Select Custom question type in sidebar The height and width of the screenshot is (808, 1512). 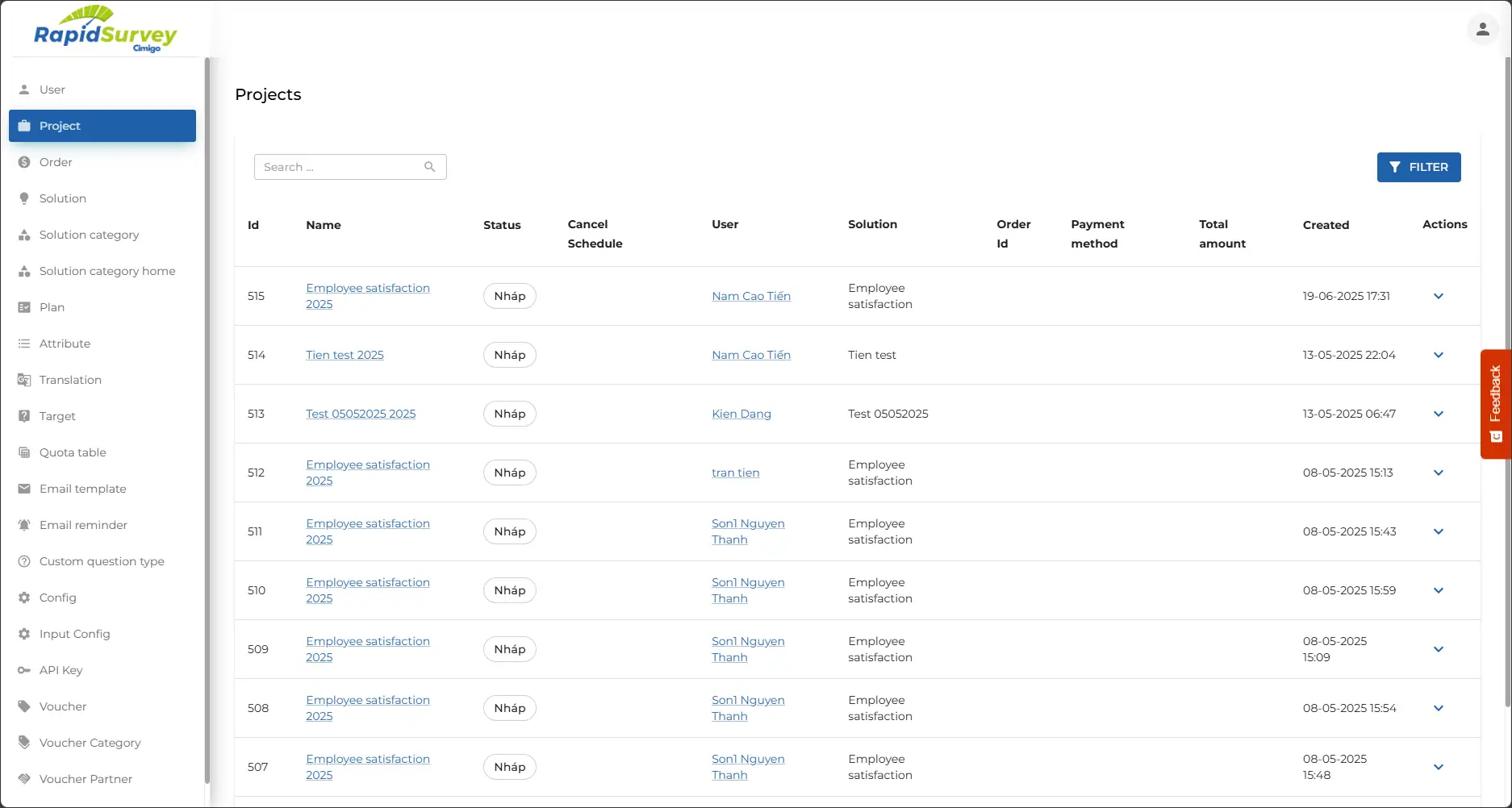(102, 561)
